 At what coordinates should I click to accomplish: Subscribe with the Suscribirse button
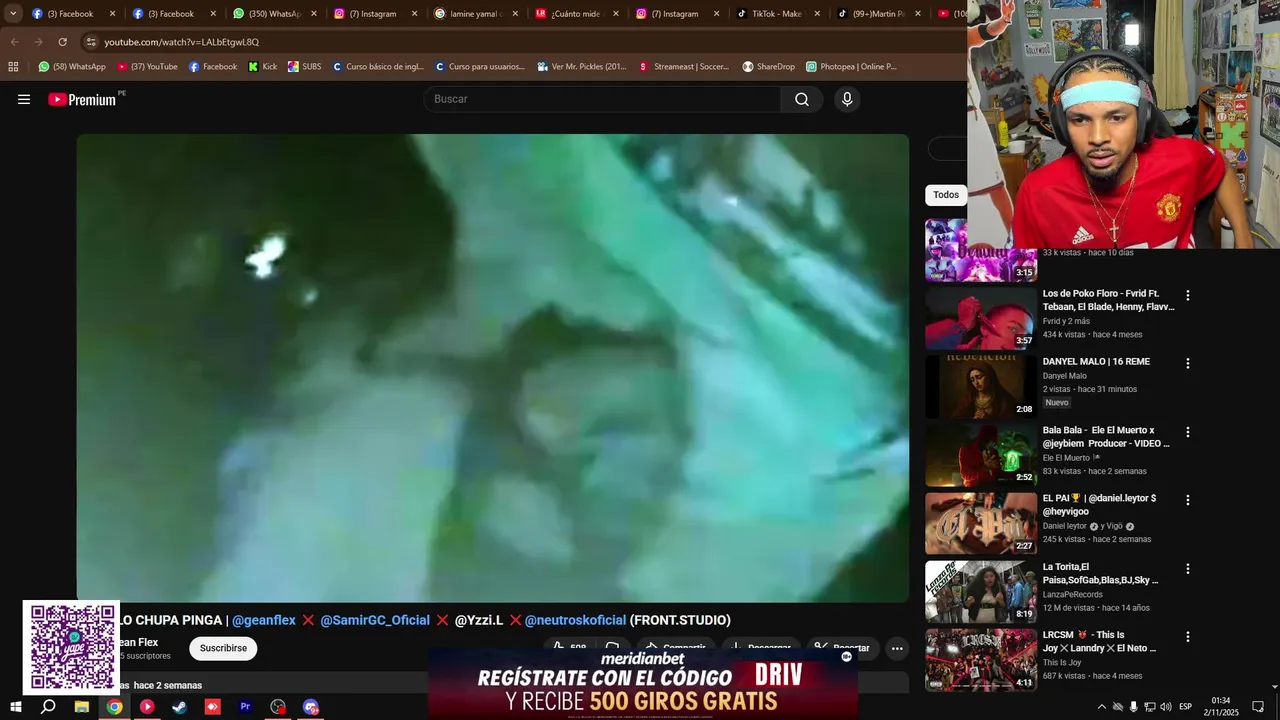tap(223, 648)
